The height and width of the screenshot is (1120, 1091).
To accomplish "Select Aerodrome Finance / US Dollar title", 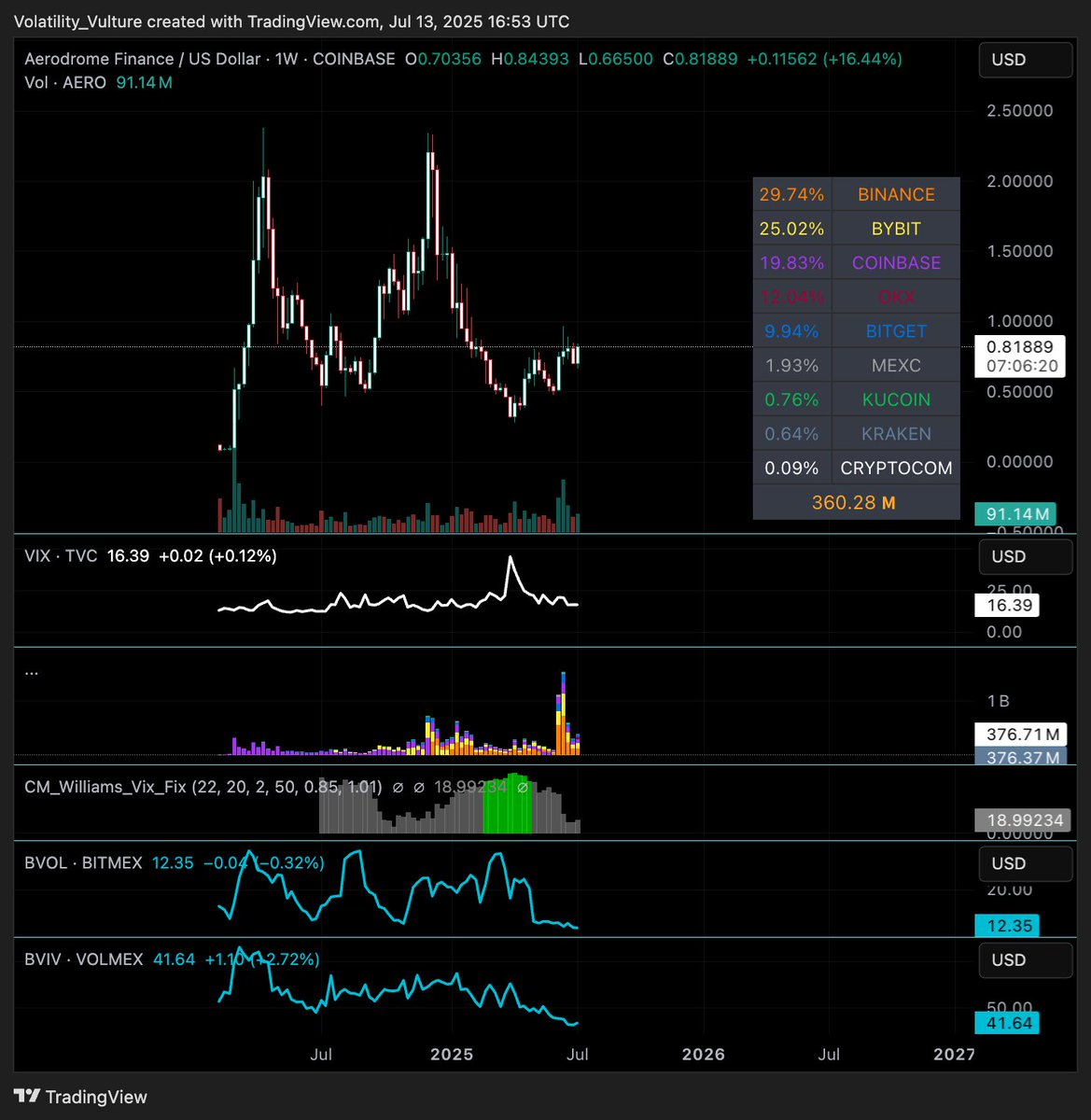I will click(x=142, y=59).
